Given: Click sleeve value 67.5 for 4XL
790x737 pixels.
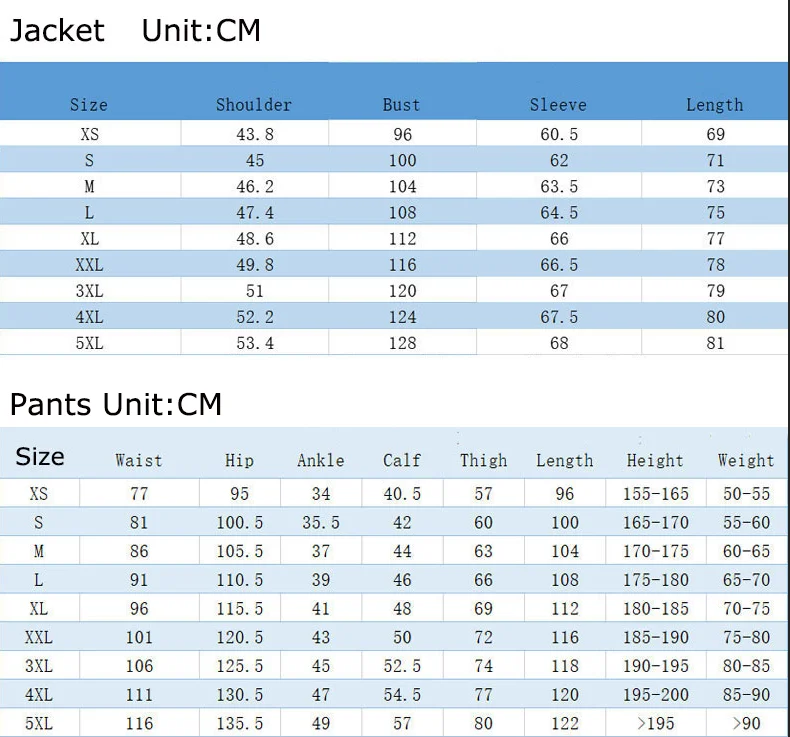Looking at the screenshot, I should click(559, 317).
